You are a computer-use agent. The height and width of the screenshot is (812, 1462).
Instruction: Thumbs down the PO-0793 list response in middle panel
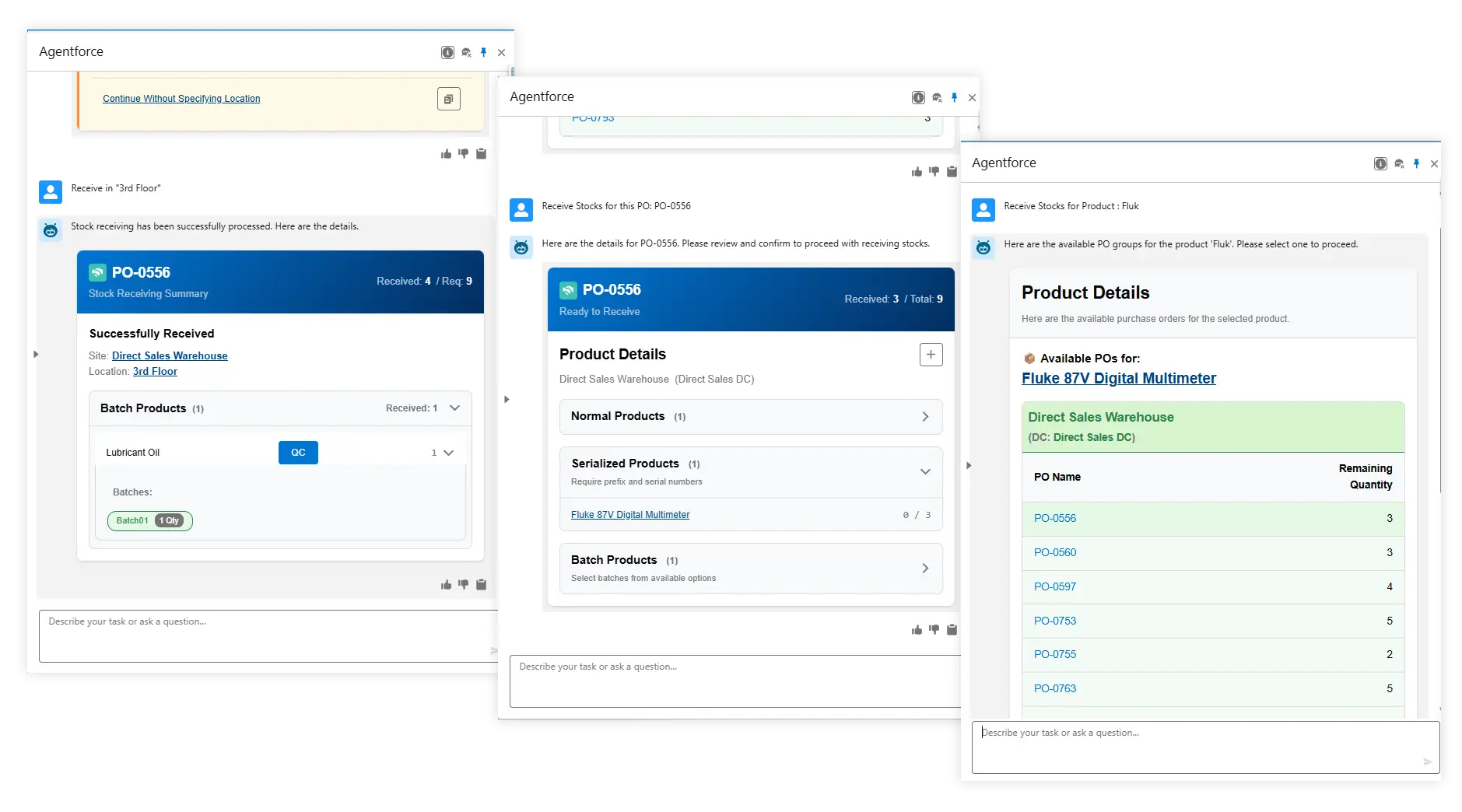tap(934, 172)
